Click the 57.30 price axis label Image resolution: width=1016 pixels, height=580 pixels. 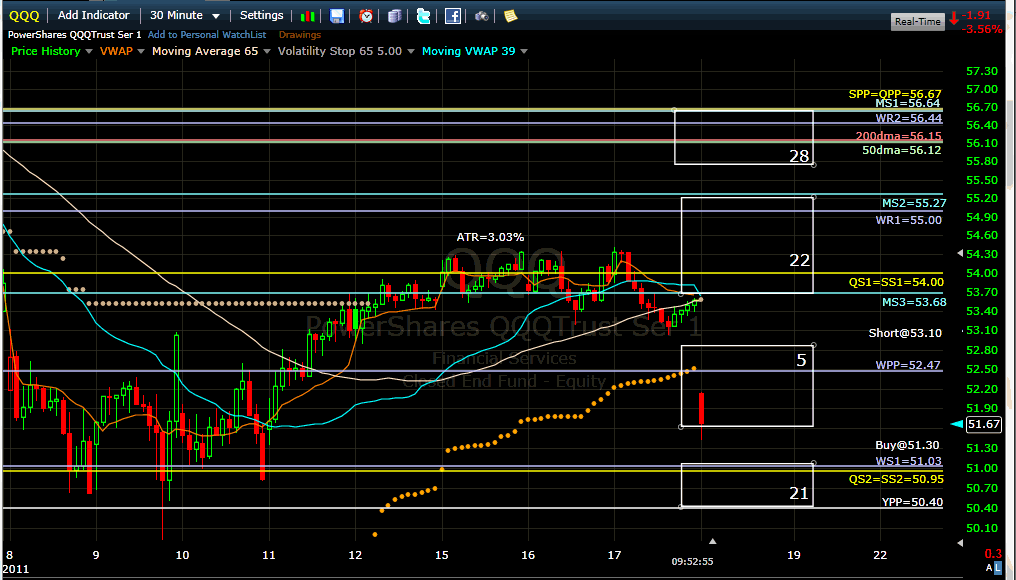click(x=982, y=71)
